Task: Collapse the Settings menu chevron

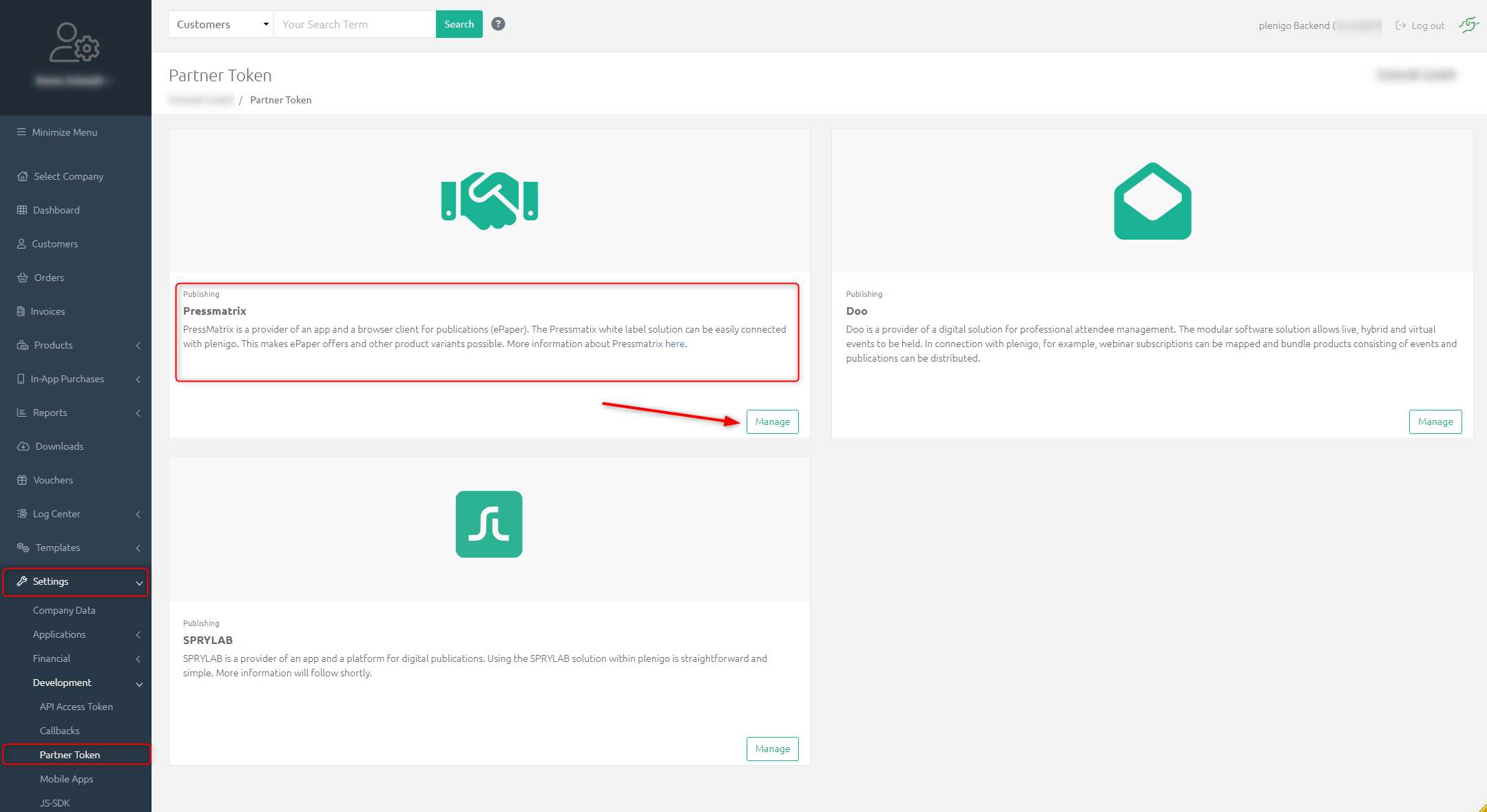Action: click(x=139, y=583)
